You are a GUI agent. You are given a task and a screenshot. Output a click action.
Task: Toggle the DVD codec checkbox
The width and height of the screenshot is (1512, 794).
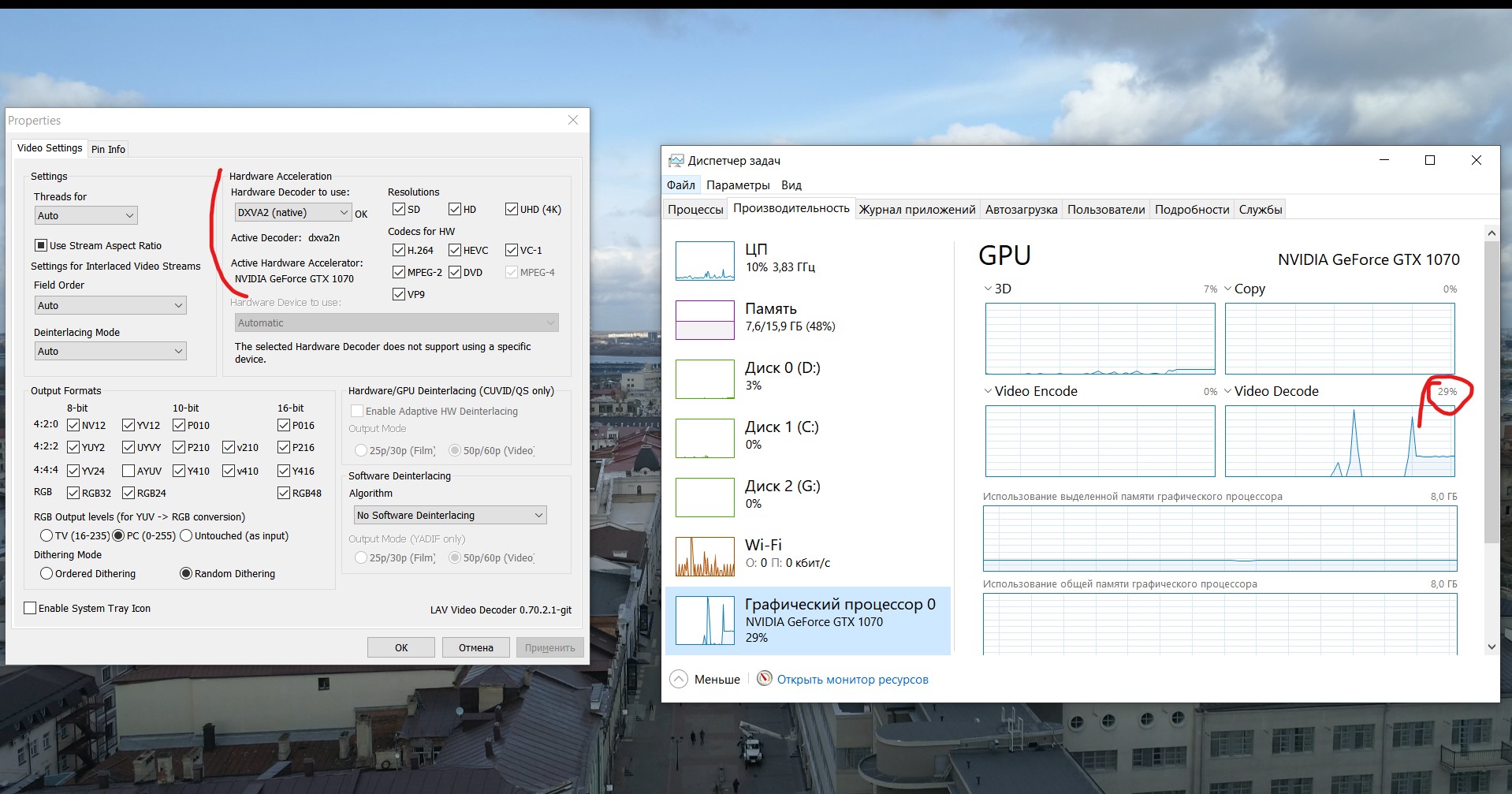coord(455,272)
